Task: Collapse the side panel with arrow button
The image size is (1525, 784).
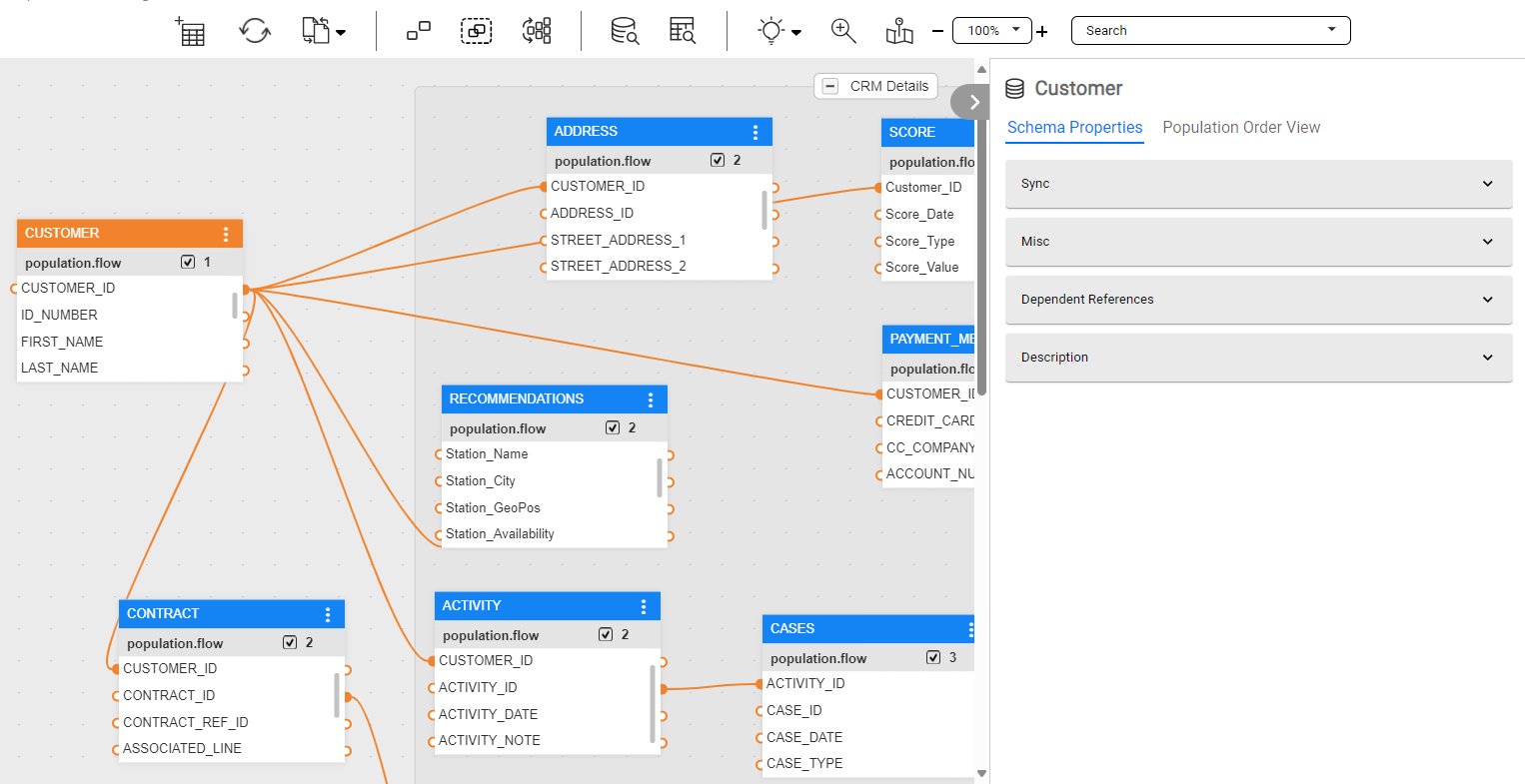Action: [x=973, y=102]
